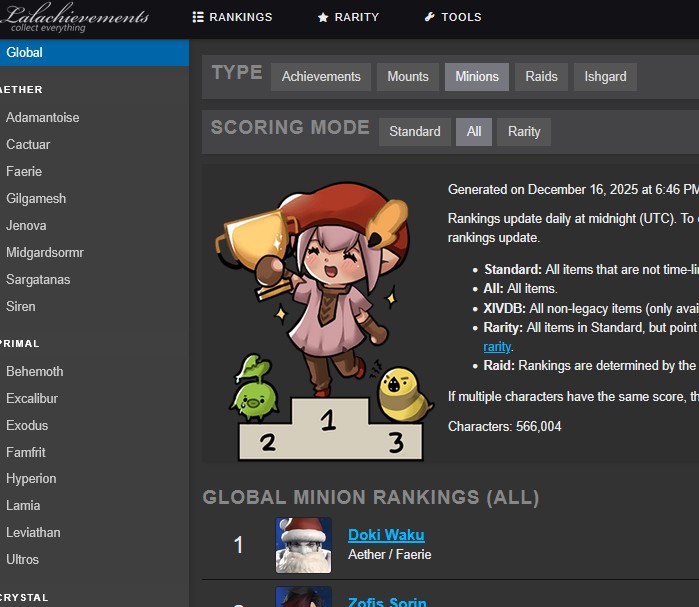Click the Lalachievements logo
699x607 pixels.
76,18
